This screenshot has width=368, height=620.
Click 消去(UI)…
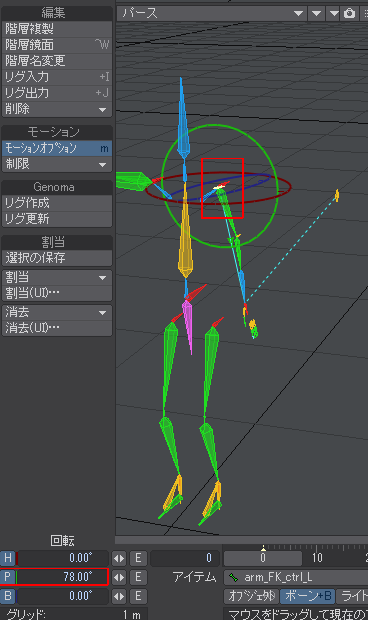(x=57, y=328)
